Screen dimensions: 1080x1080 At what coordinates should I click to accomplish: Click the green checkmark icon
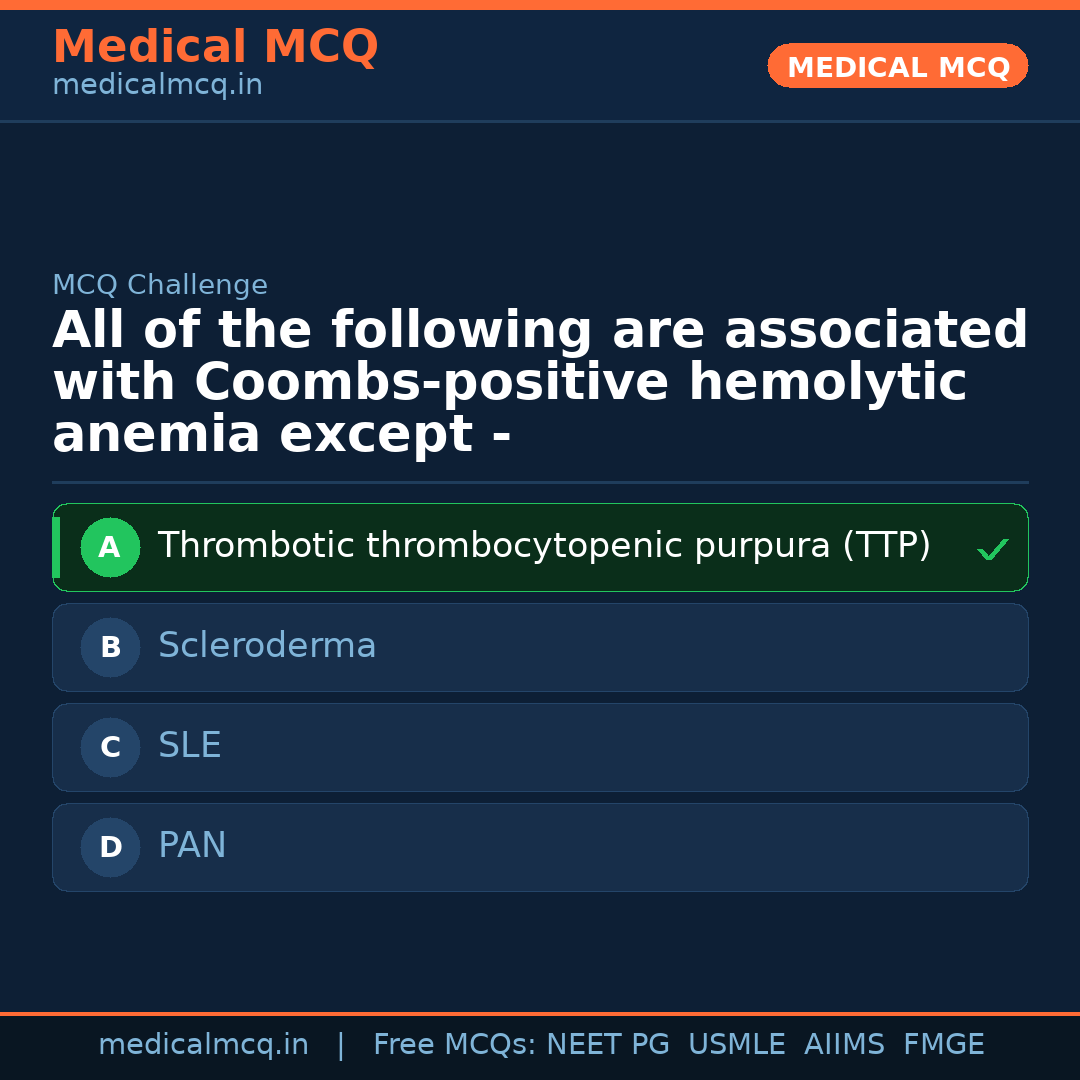[992, 549]
